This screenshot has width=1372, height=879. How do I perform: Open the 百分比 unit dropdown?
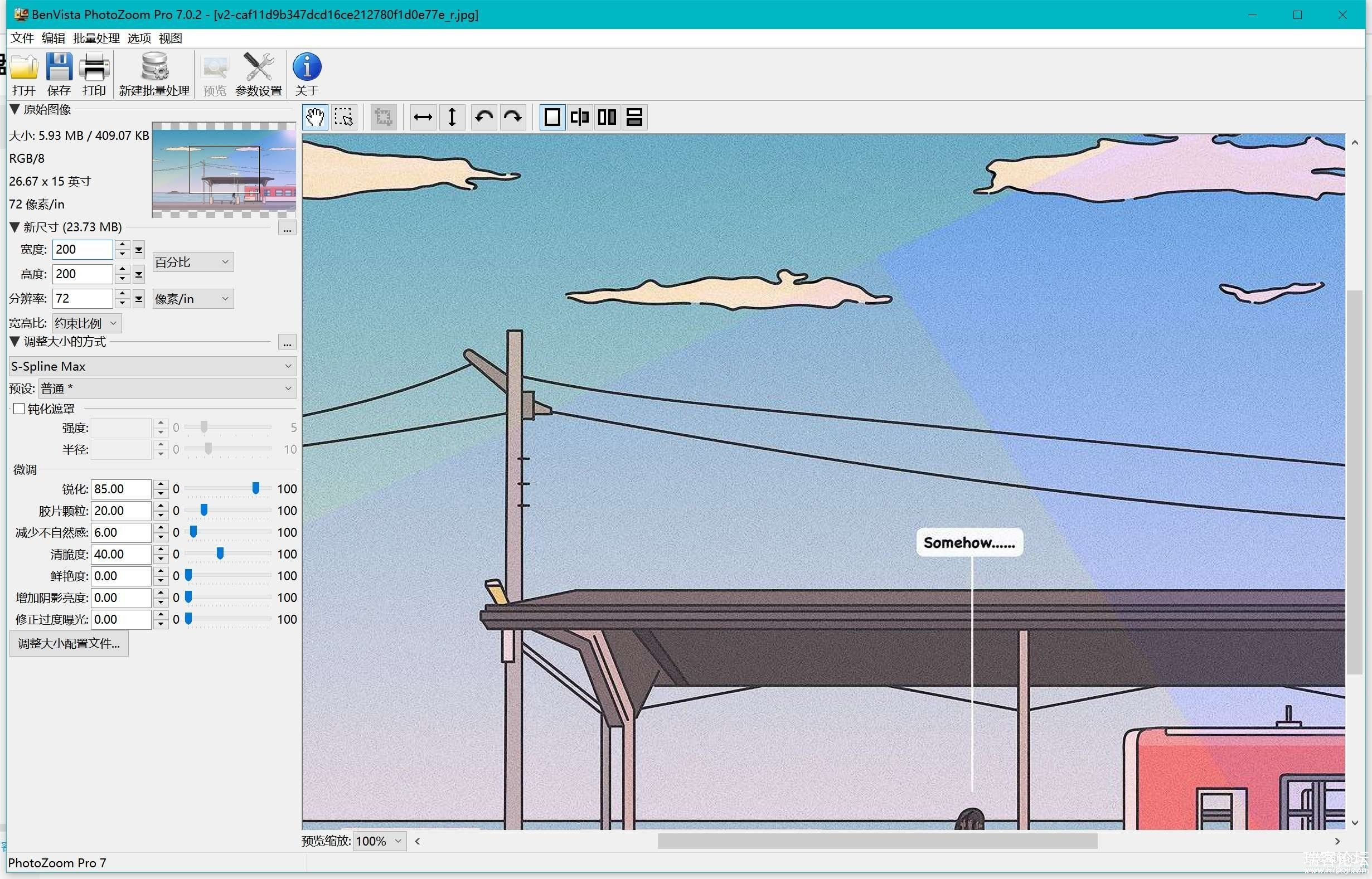click(x=193, y=262)
